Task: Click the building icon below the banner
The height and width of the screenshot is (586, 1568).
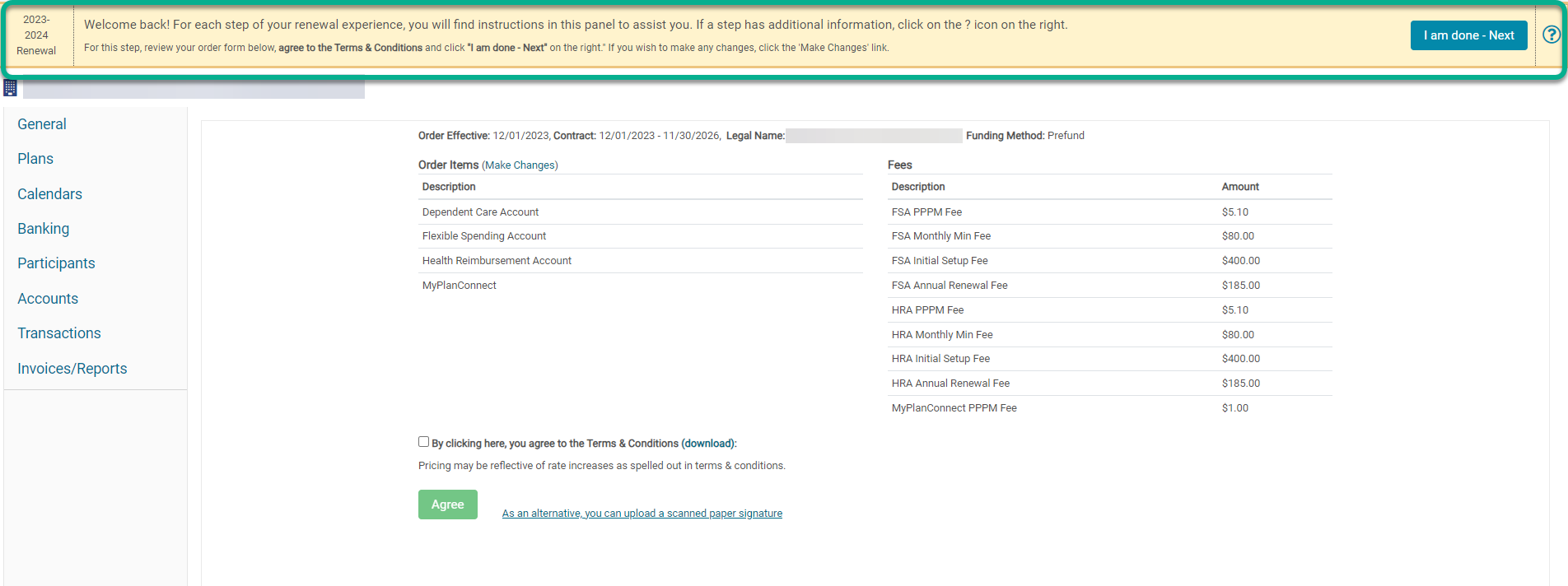Action: 10,87
